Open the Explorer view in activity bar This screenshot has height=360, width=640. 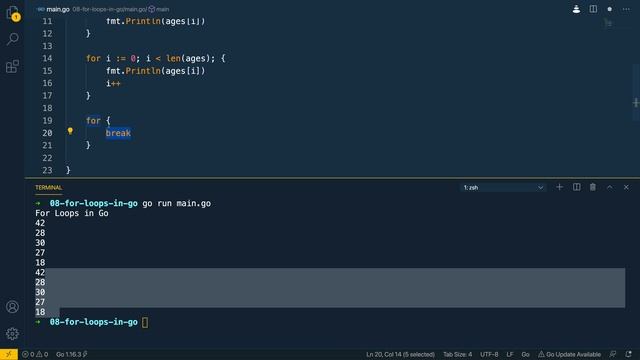[x=12, y=13]
